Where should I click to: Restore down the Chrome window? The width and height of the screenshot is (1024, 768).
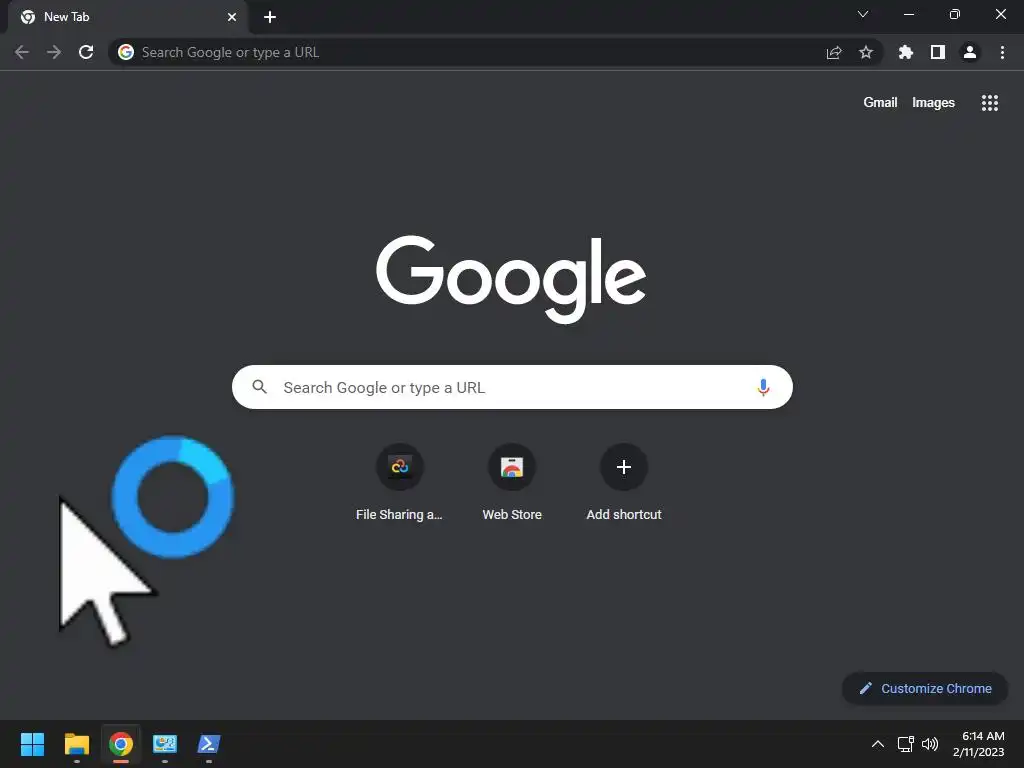coord(955,14)
